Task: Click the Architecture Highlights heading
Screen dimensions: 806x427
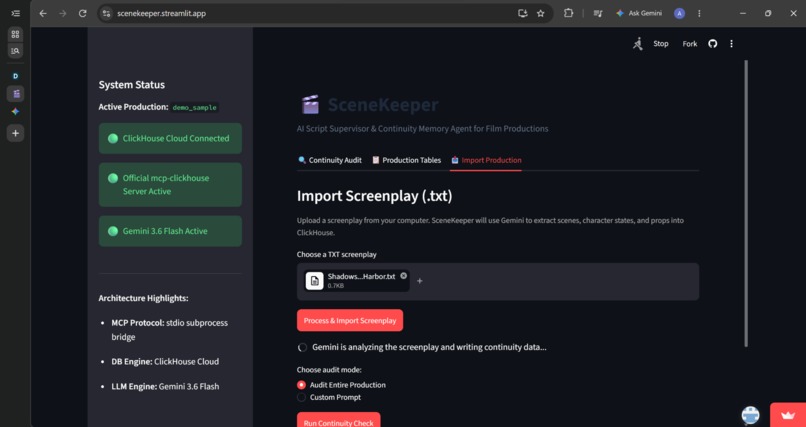Action: (x=143, y=298)
